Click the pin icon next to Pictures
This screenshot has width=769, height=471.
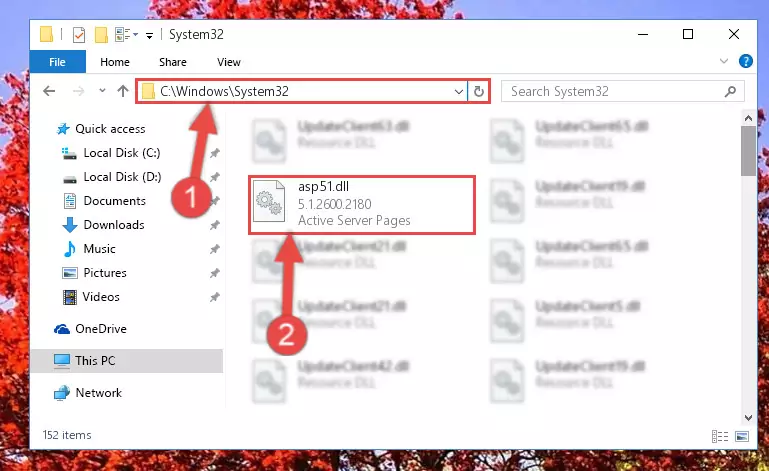click(214, 273)
